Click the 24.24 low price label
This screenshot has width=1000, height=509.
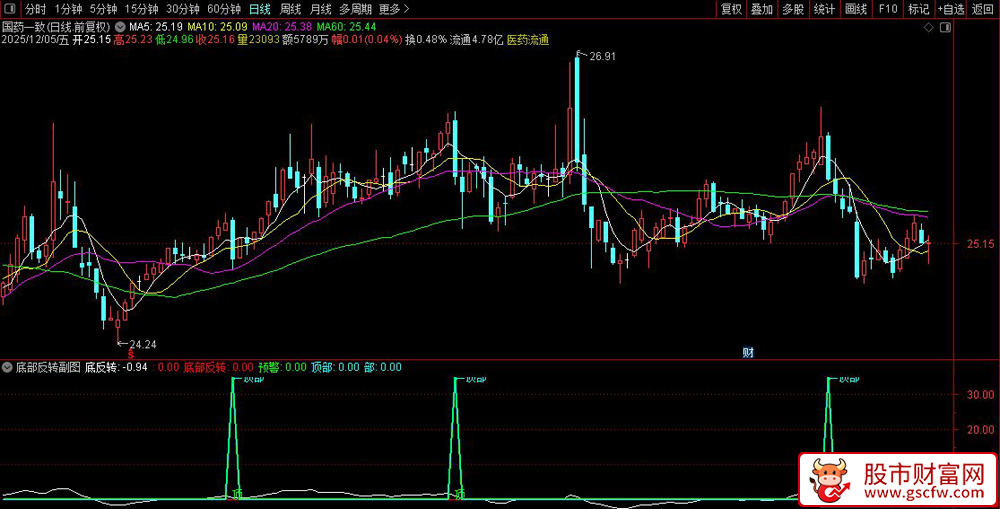[143, 344]
